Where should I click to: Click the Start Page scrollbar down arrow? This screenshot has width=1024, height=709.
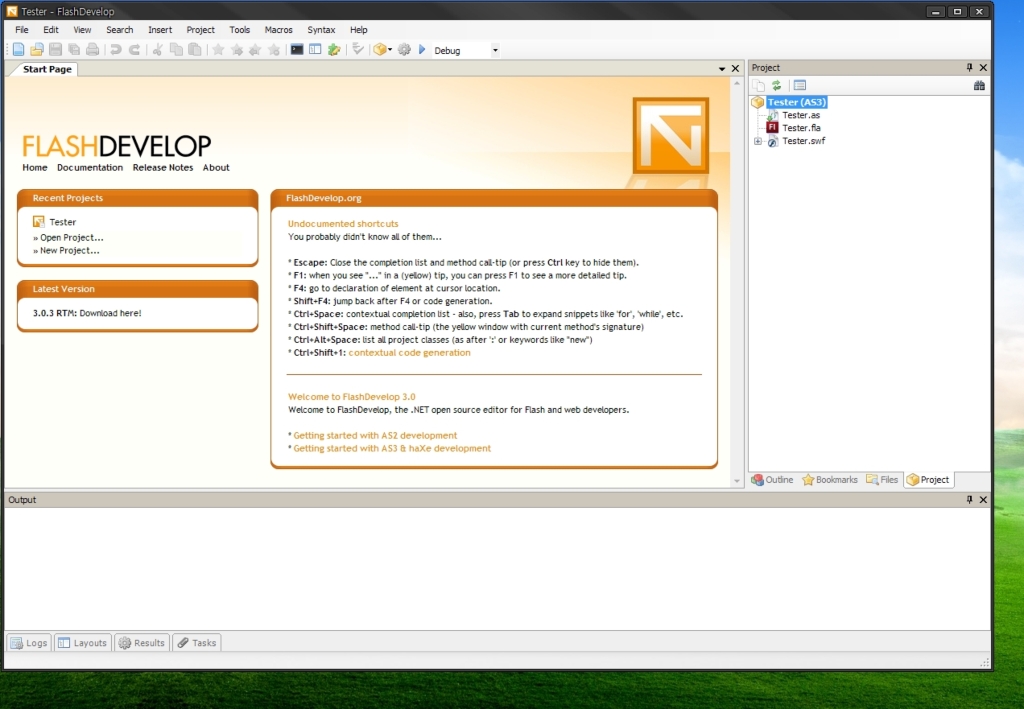click(737, 481)
